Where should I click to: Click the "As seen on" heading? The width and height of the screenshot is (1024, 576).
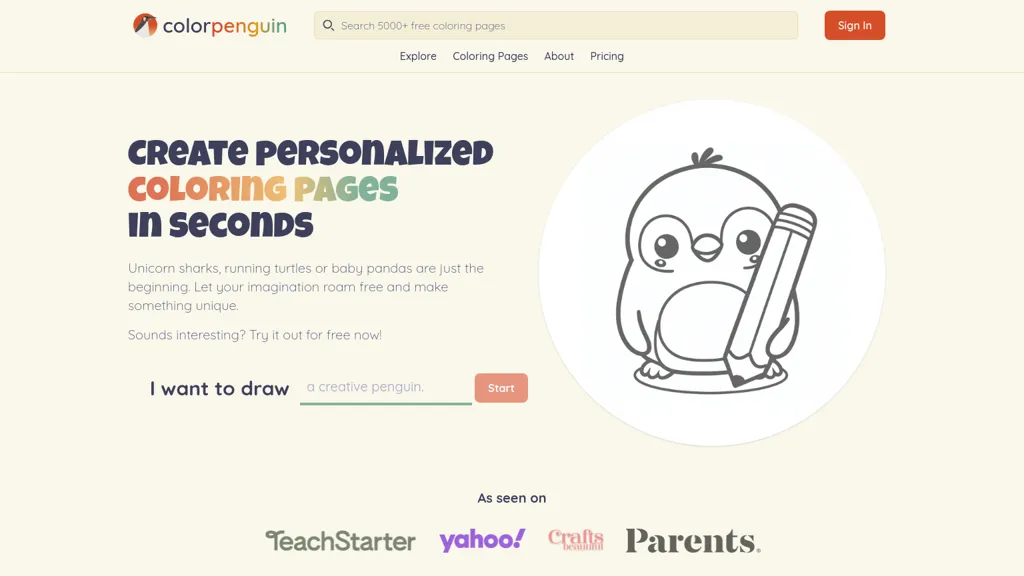coord(512,498)
